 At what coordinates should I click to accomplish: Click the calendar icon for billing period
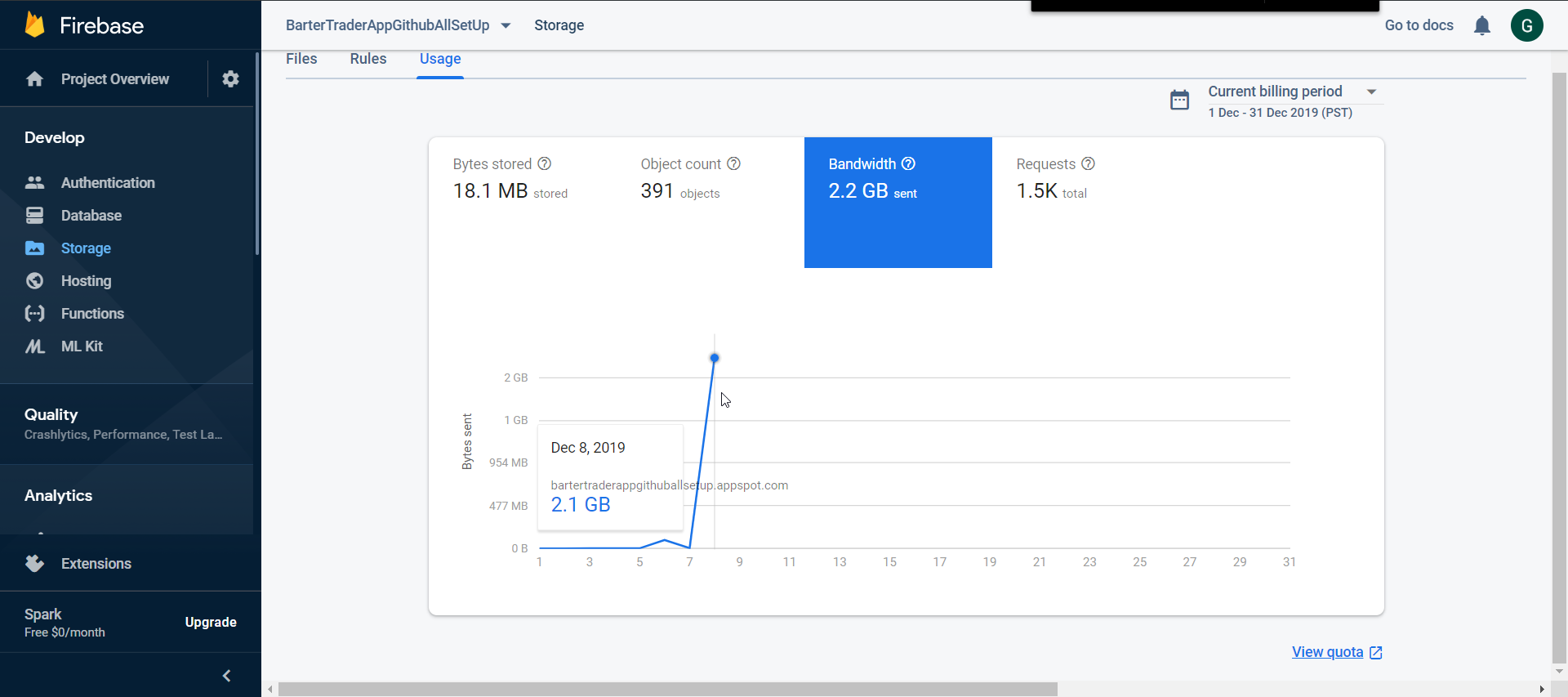tap(1179, 101)
